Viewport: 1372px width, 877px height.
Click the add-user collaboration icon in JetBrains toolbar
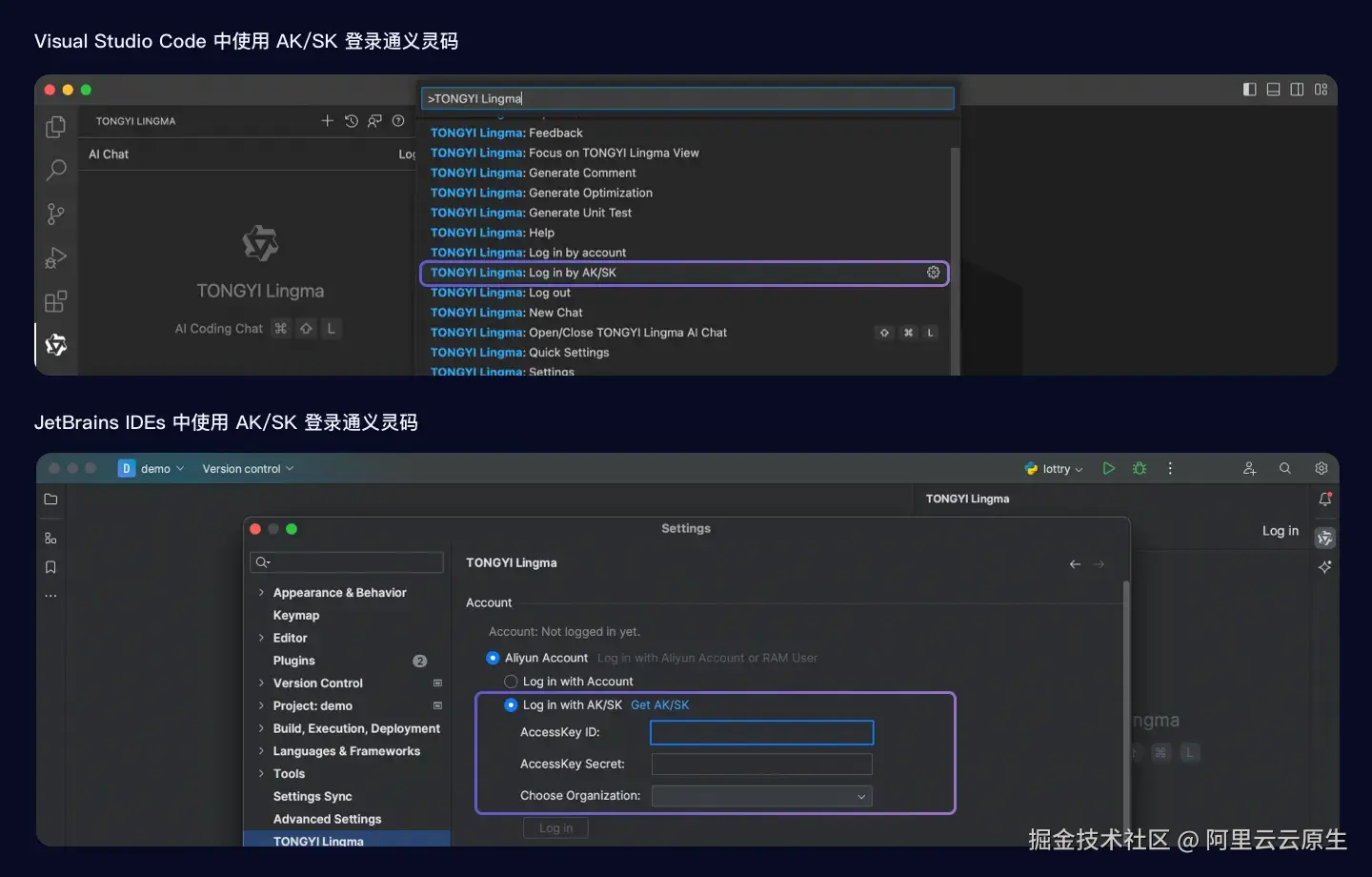click(x=1249, y=469)
